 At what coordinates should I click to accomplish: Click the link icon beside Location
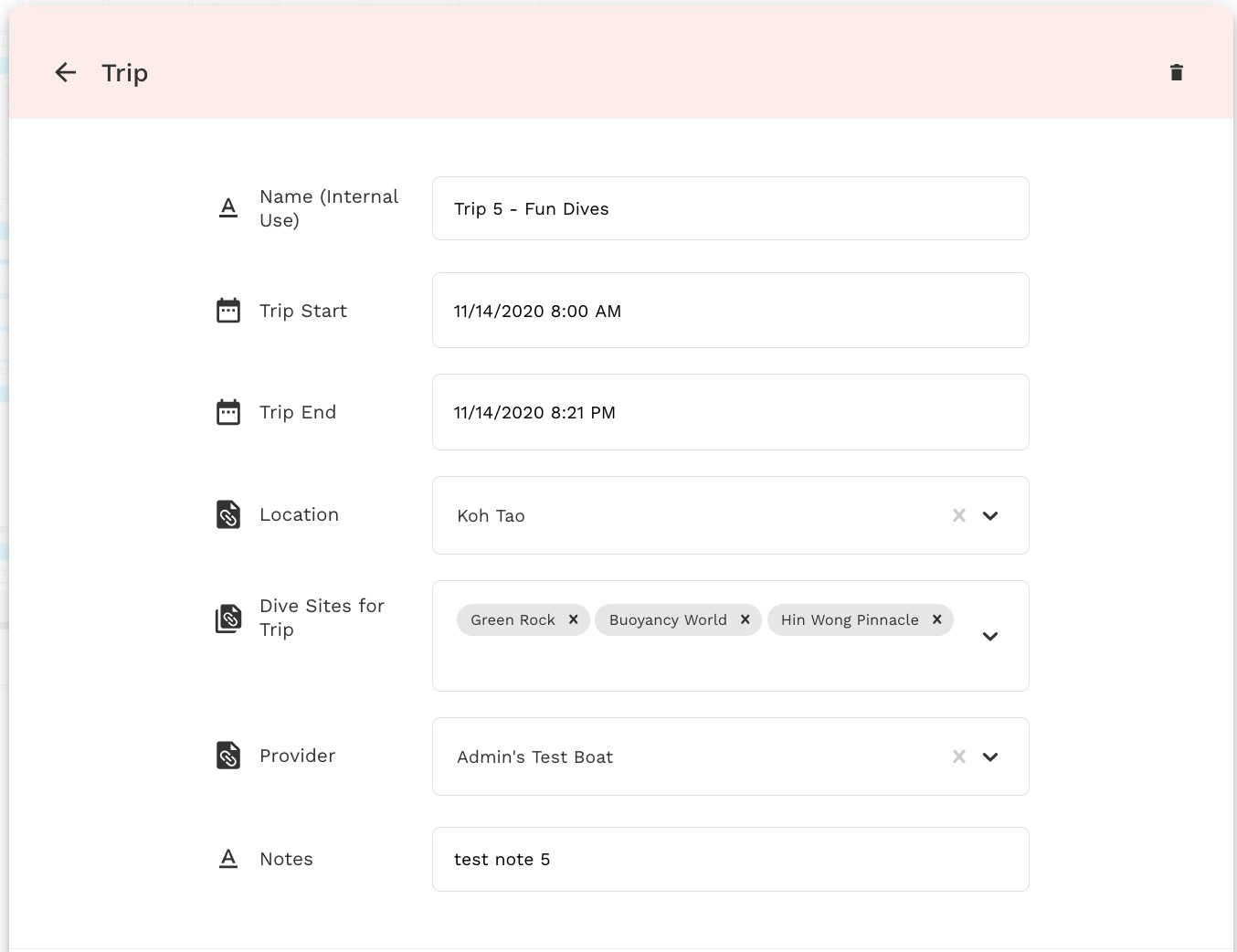coord(228,514)
